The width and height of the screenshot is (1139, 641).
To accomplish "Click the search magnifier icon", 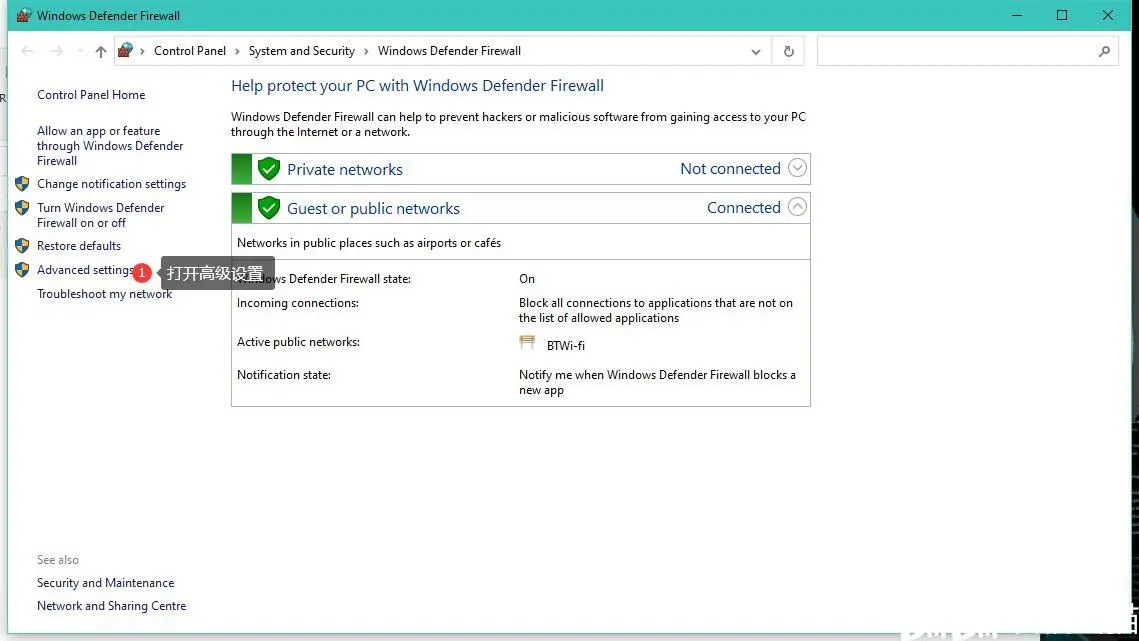I will (1104, 50).
